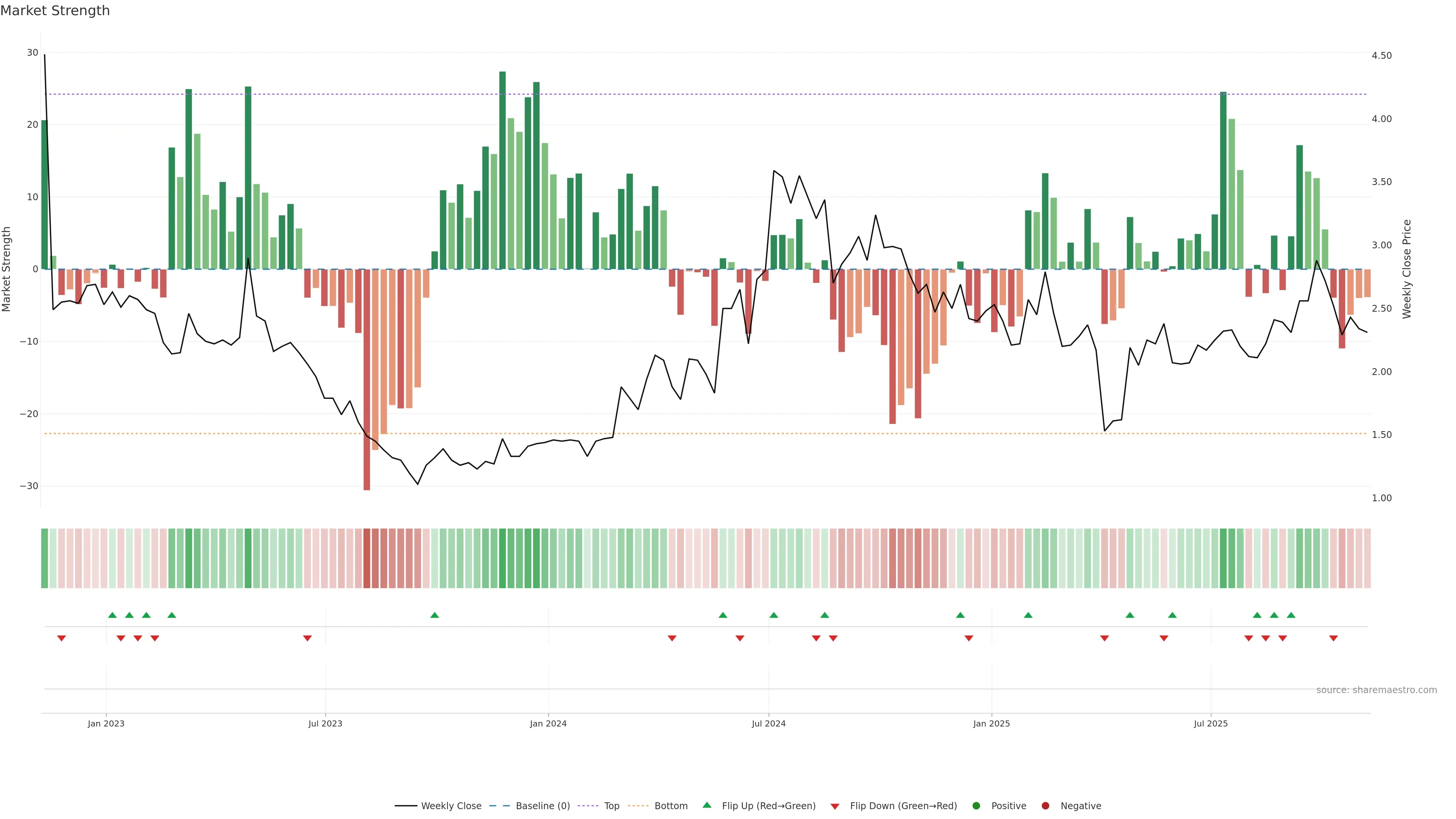Click the source: sharemaestro.com text

tap(1376, 690)
